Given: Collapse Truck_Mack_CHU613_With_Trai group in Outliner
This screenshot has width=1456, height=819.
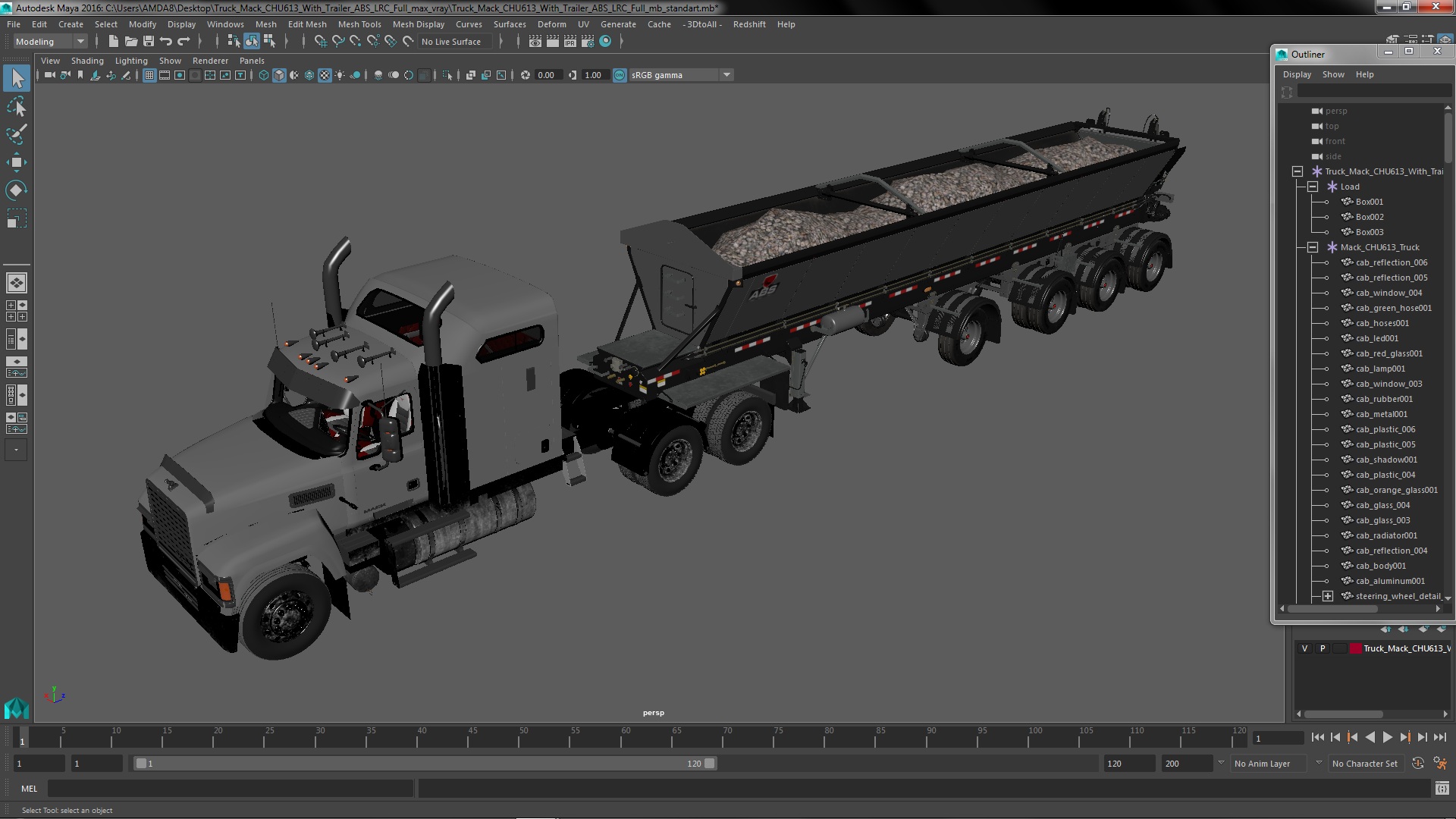Looking at the screenshot, I should 1298,171.
